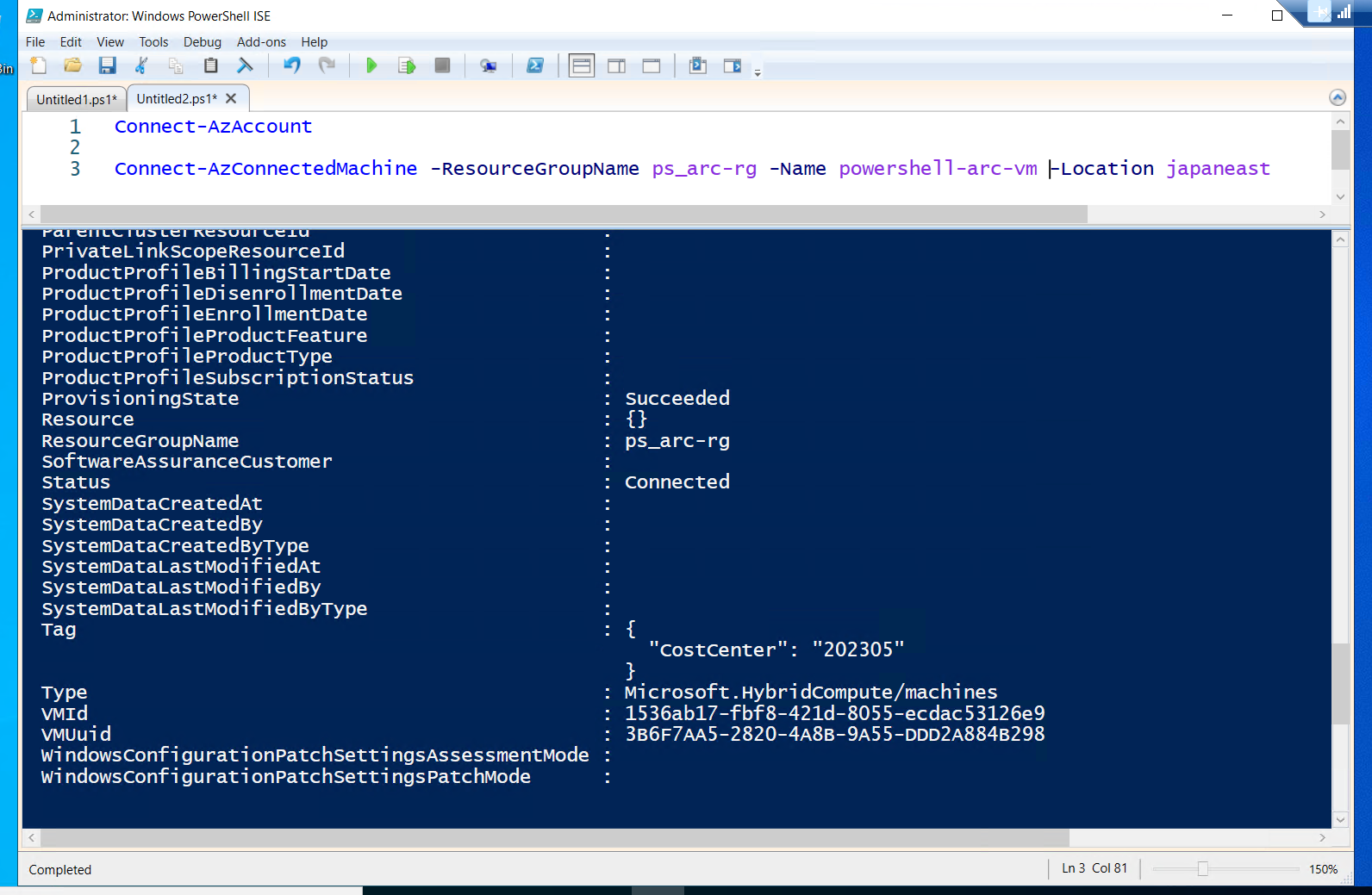
Task: Save the current script
Action: 108,65
